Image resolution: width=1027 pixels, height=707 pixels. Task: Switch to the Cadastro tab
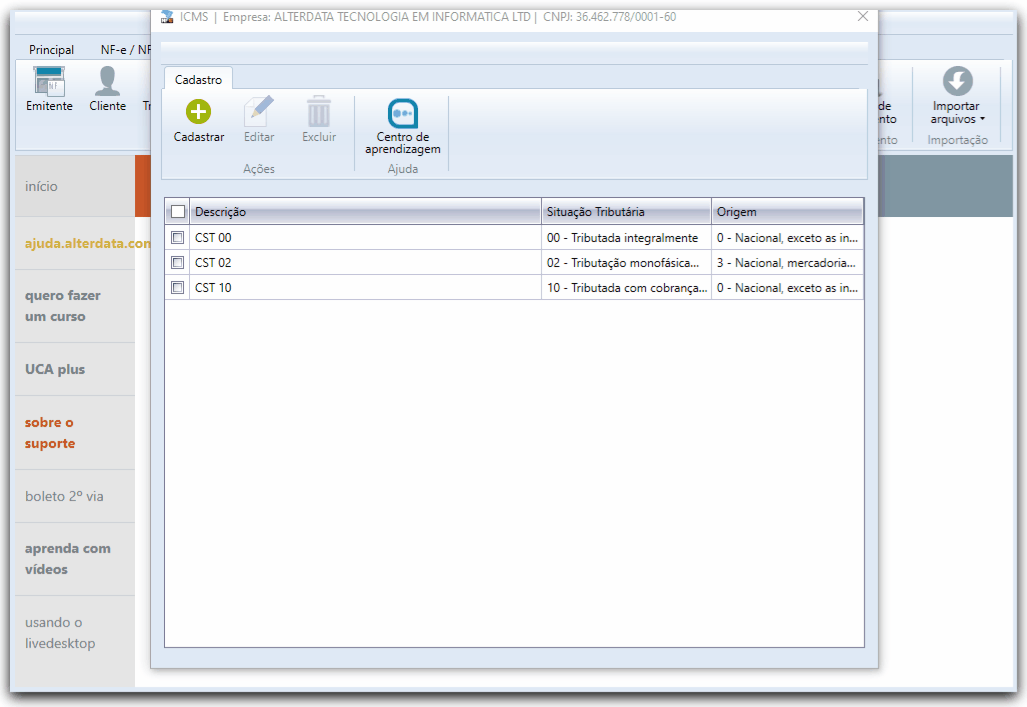pos(198,79)
